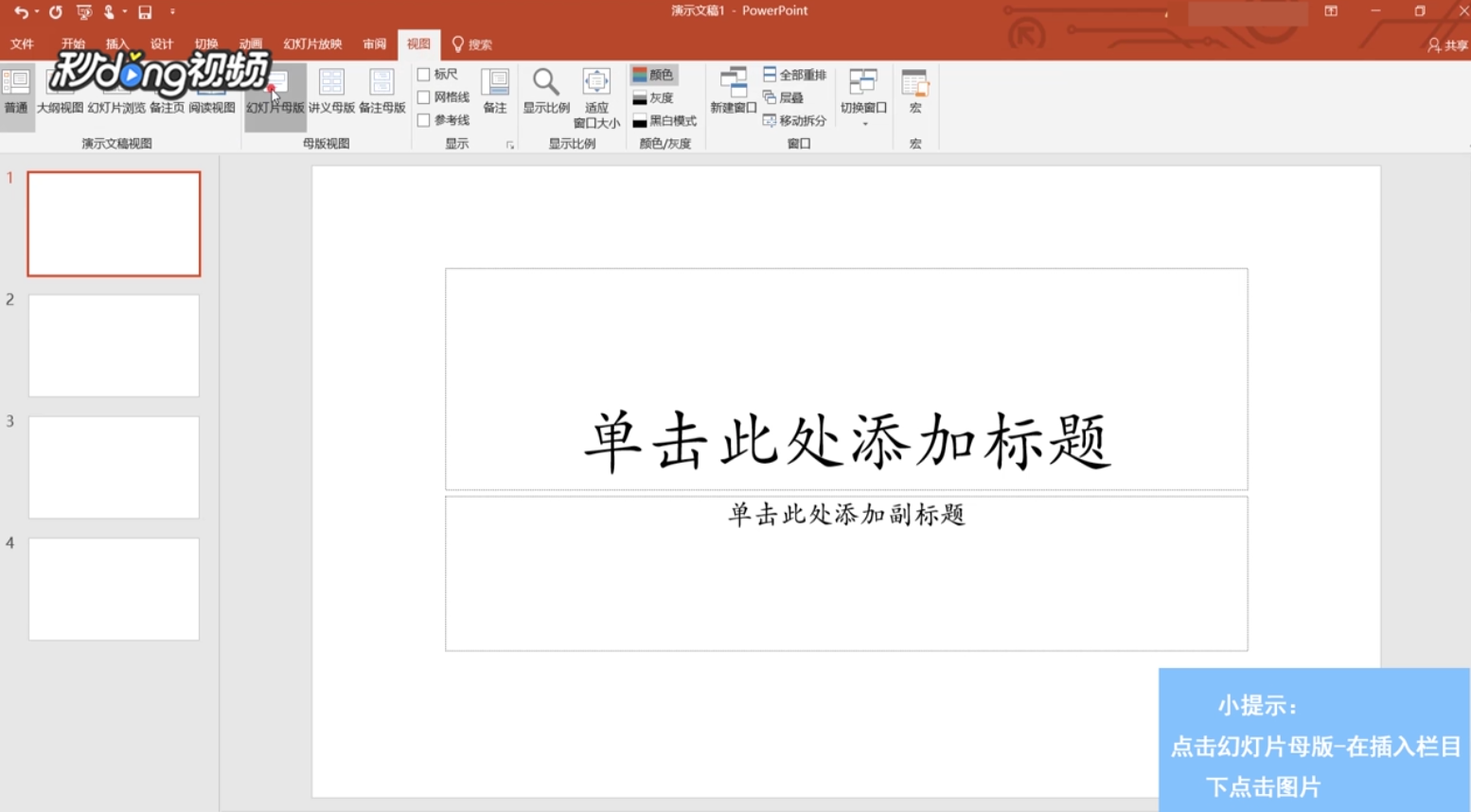Click Arrange All windows (全部重排)

tap(795, 72)
